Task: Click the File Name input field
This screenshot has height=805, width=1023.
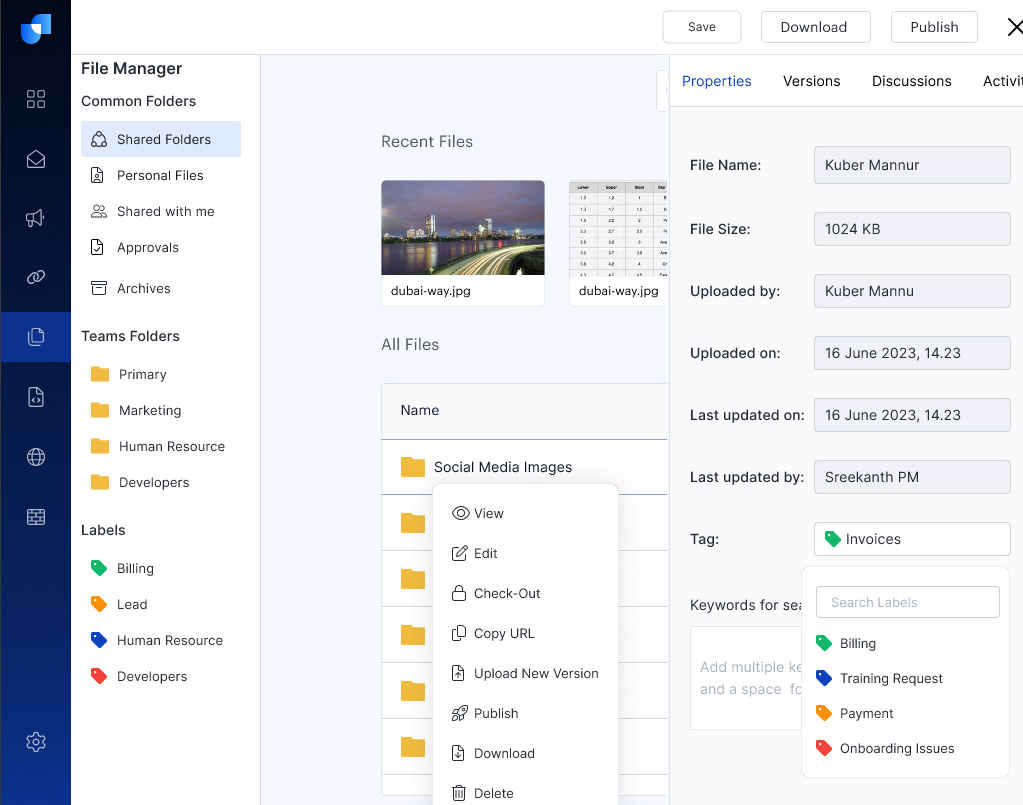Action: point(912,165)
